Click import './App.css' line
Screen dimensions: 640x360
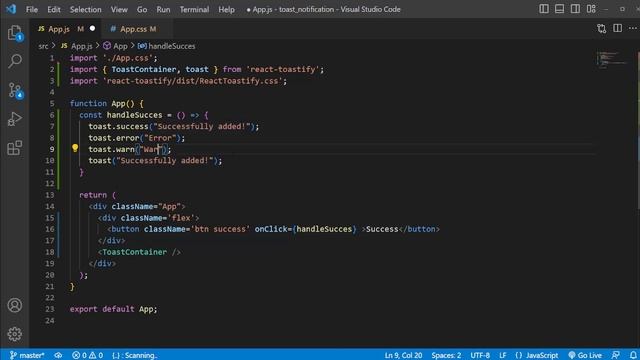(113, 58)
